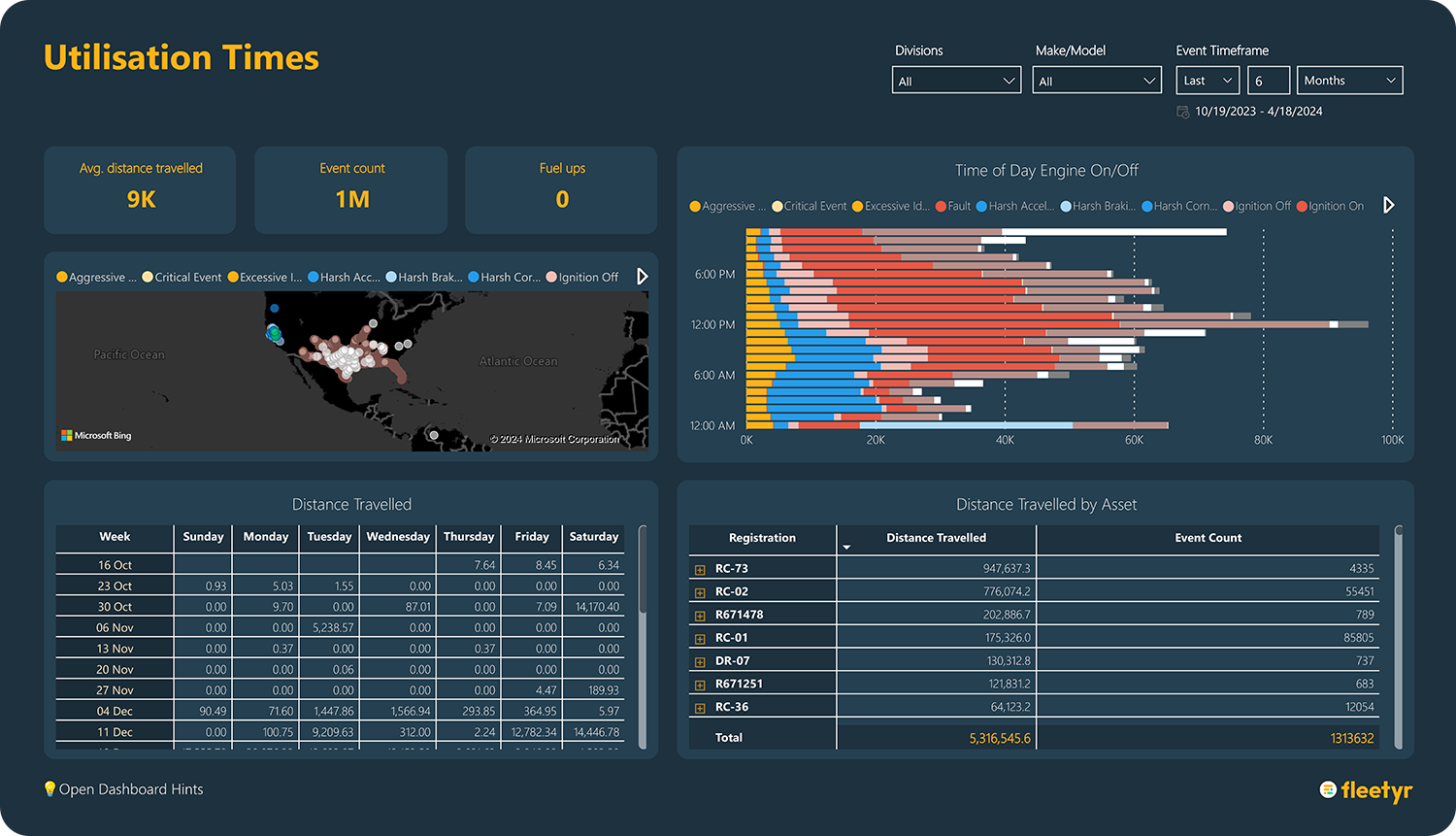The image size is (1456, 836).
Task: Open the Months timeframe unit dropdown
Action: point(1350,81)
